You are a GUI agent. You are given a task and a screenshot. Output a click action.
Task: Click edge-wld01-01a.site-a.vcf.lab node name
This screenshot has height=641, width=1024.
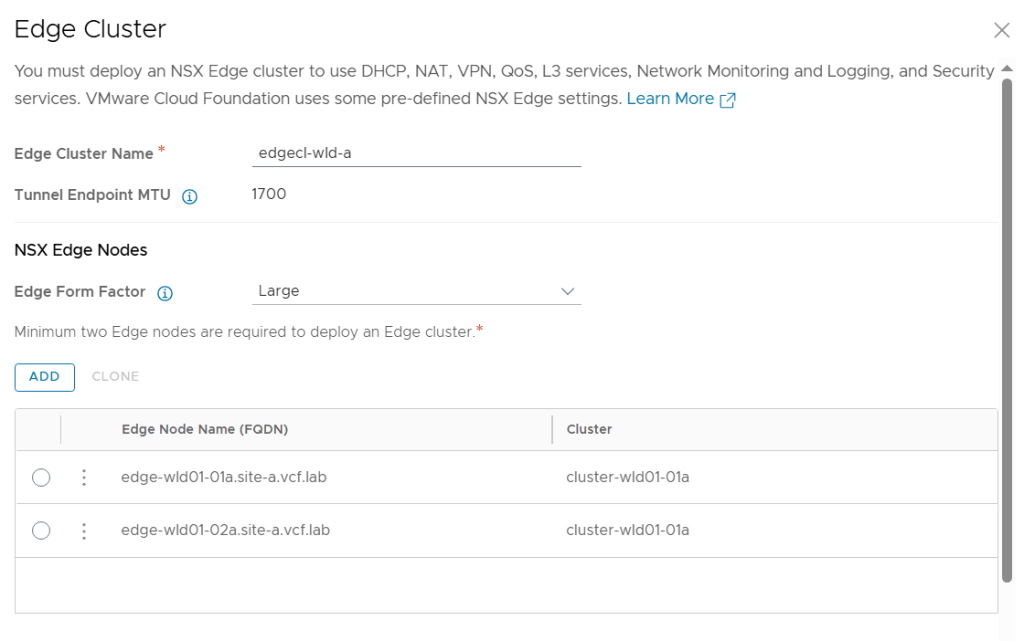[223, 477]
